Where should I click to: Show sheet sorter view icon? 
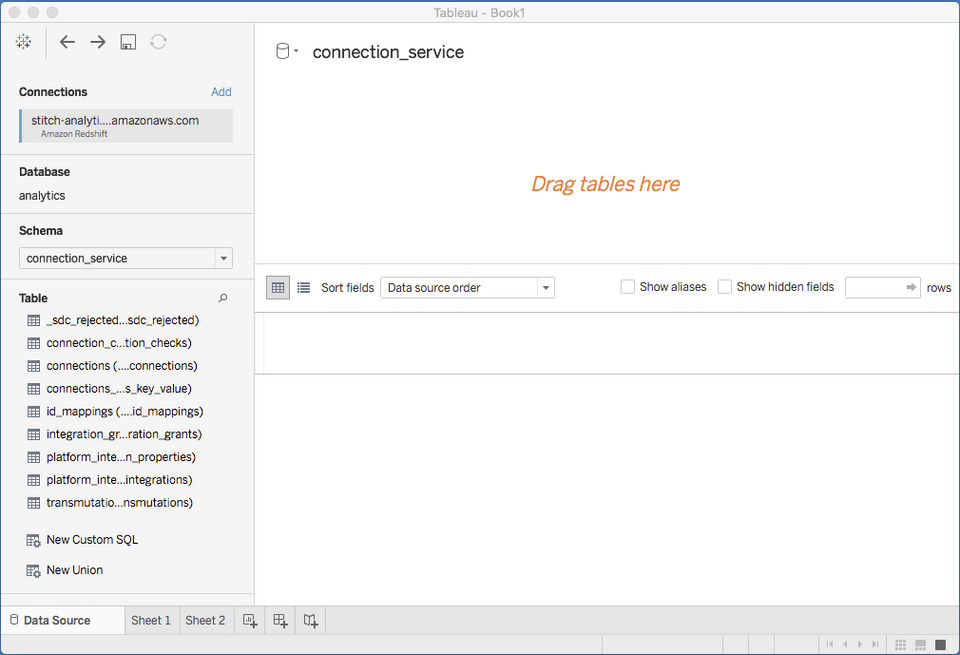[x=901, y=645]
